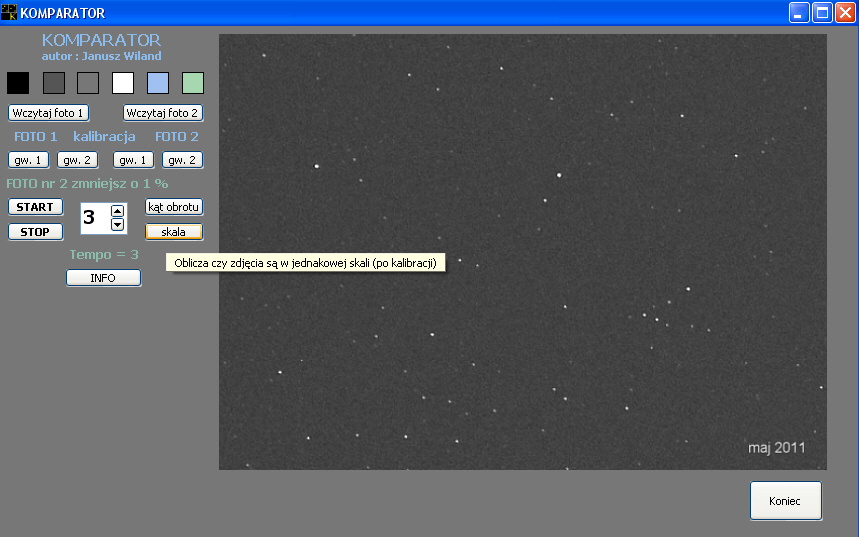
Task: Select the black background color swatch
Action: (x=18, y=83)
